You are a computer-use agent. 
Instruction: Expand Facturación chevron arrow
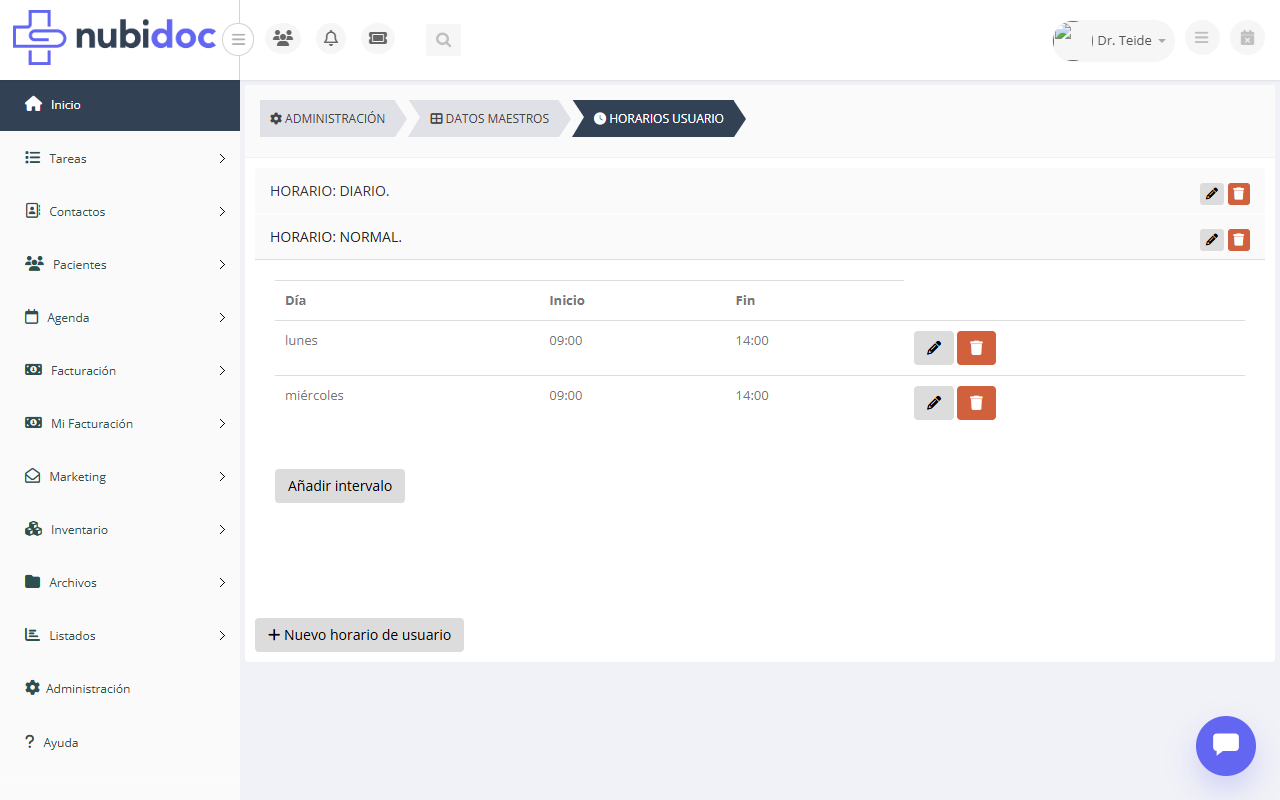(x=222, y=370)
